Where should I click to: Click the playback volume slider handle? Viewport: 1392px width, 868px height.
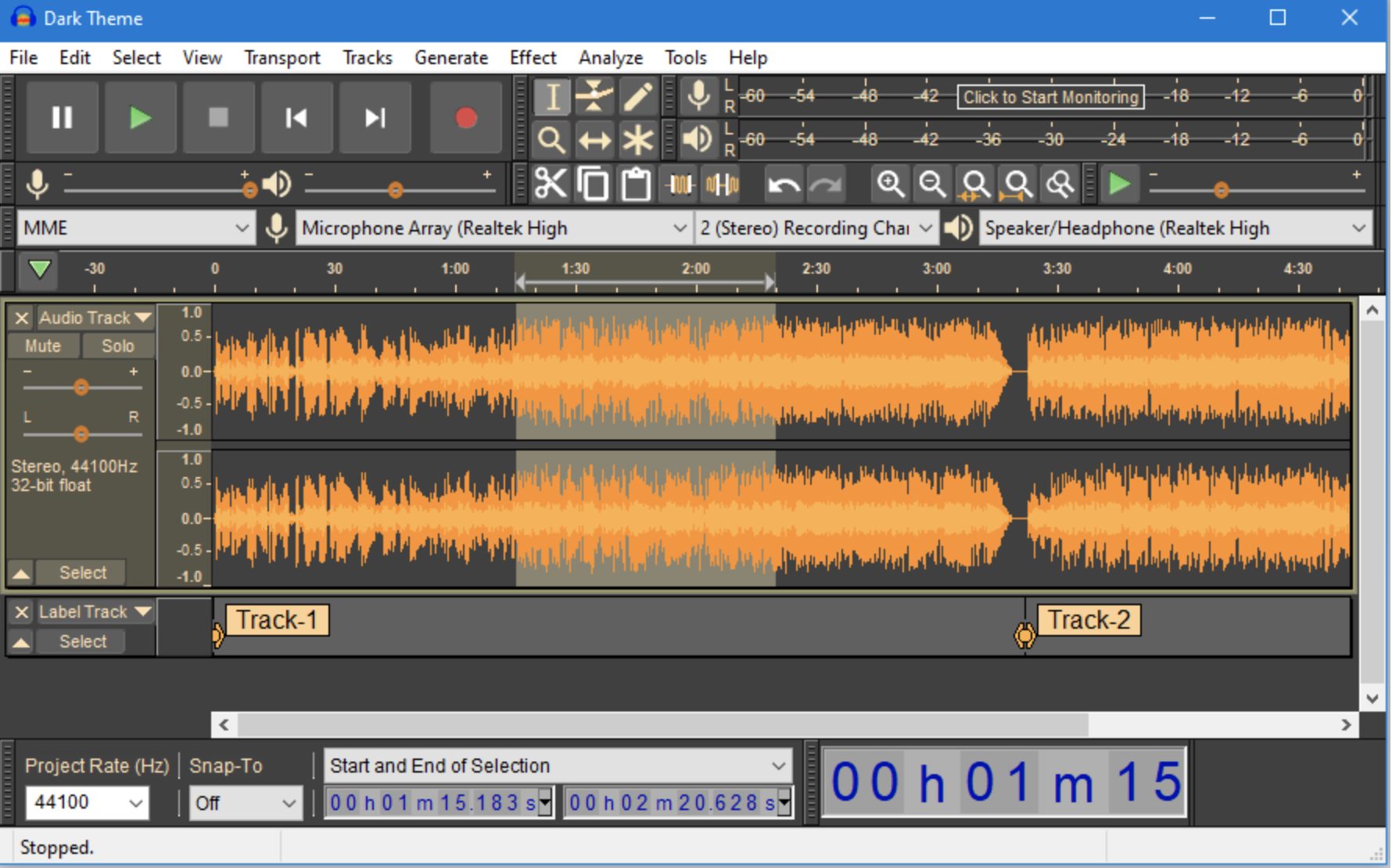(396, 190)
